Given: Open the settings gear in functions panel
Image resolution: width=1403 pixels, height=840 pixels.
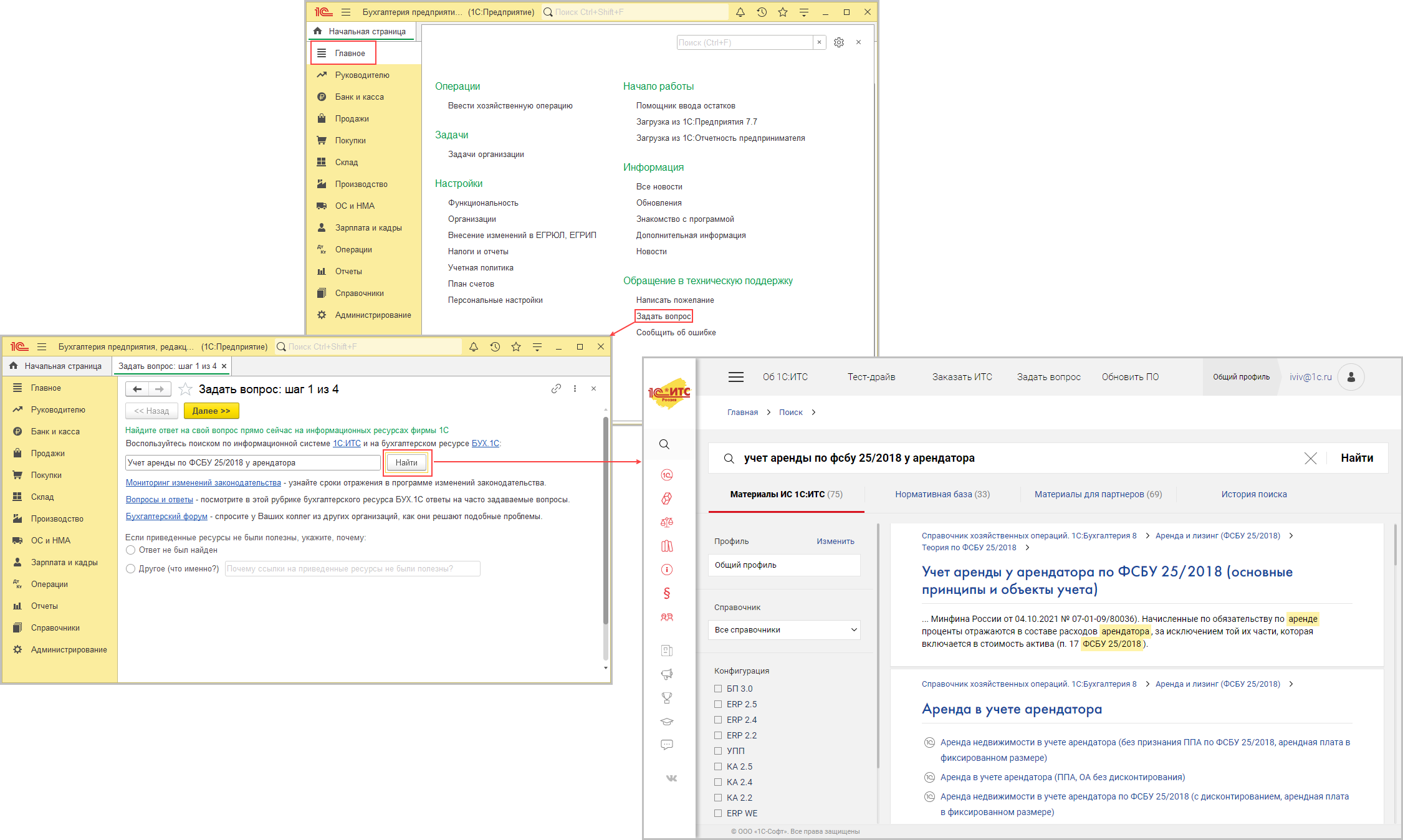Looking at the screenshot, I should click(x=839, y=42).
